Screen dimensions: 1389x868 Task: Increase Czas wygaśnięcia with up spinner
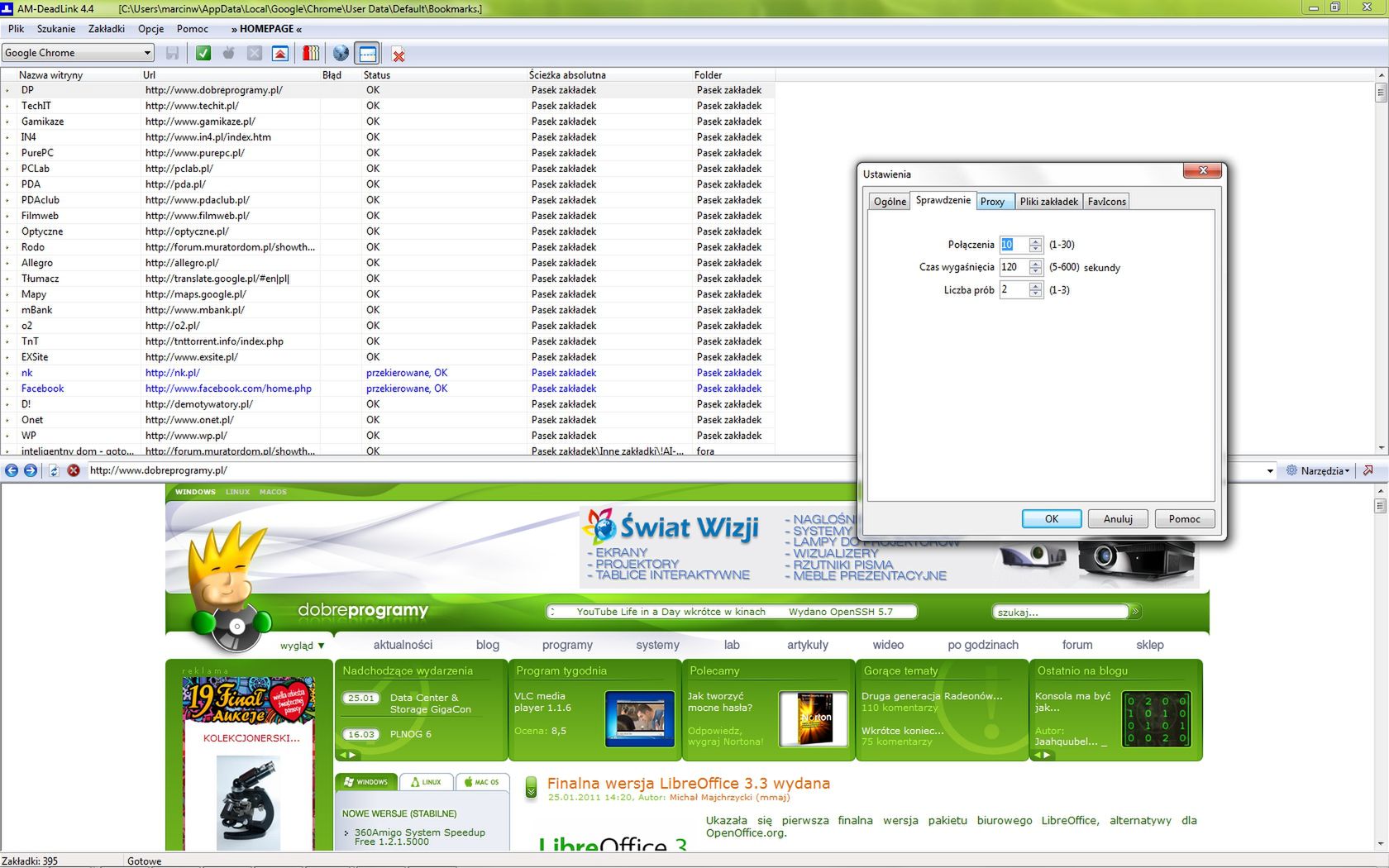coord(1035,263)
